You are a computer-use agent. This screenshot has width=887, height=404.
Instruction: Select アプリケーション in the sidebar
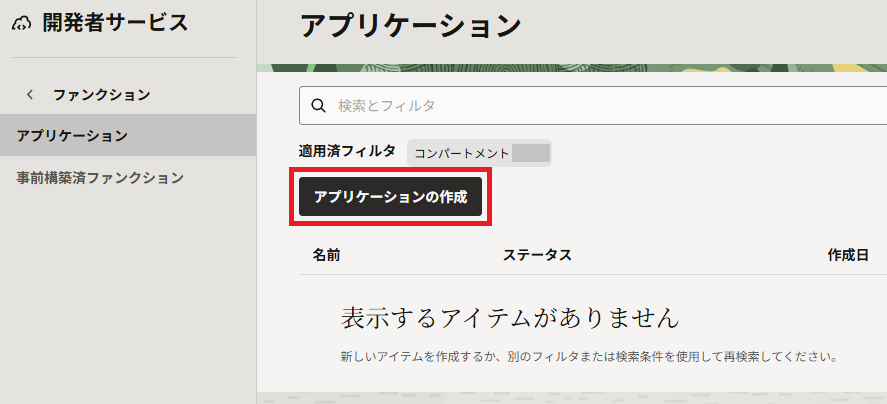[72, 135]
